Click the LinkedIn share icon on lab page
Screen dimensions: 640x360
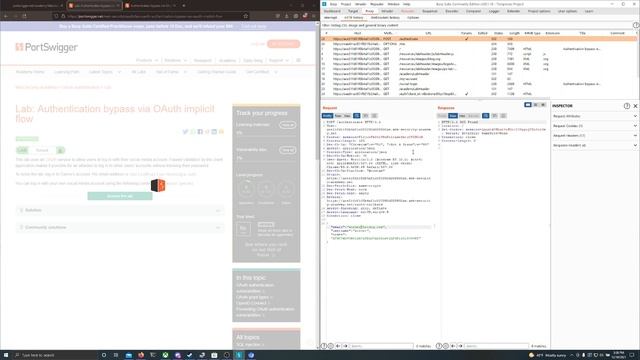pyautogui.click(x=214, y=131)
